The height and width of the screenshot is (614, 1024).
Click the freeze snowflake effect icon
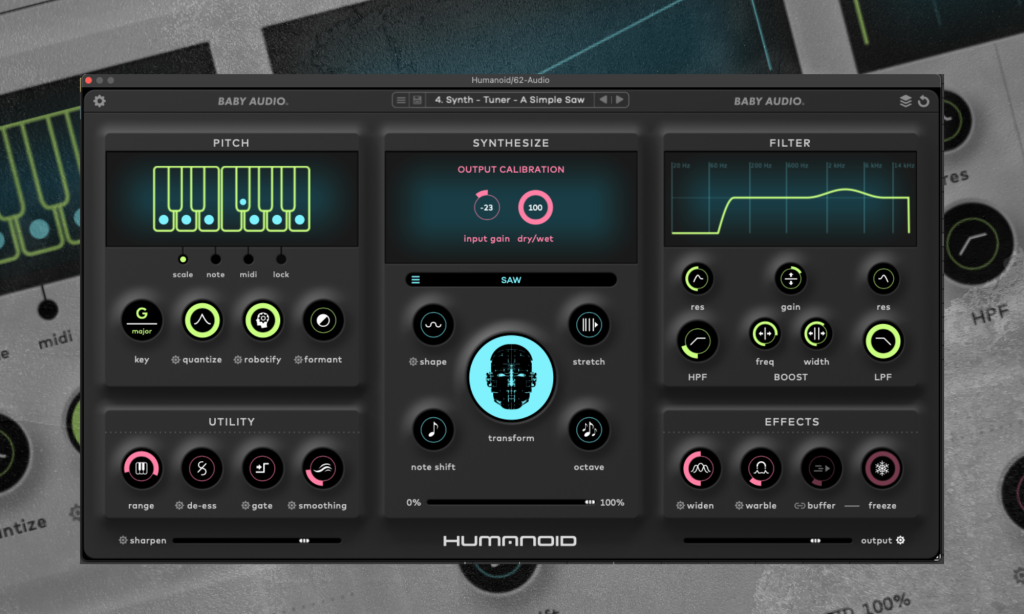882,467
